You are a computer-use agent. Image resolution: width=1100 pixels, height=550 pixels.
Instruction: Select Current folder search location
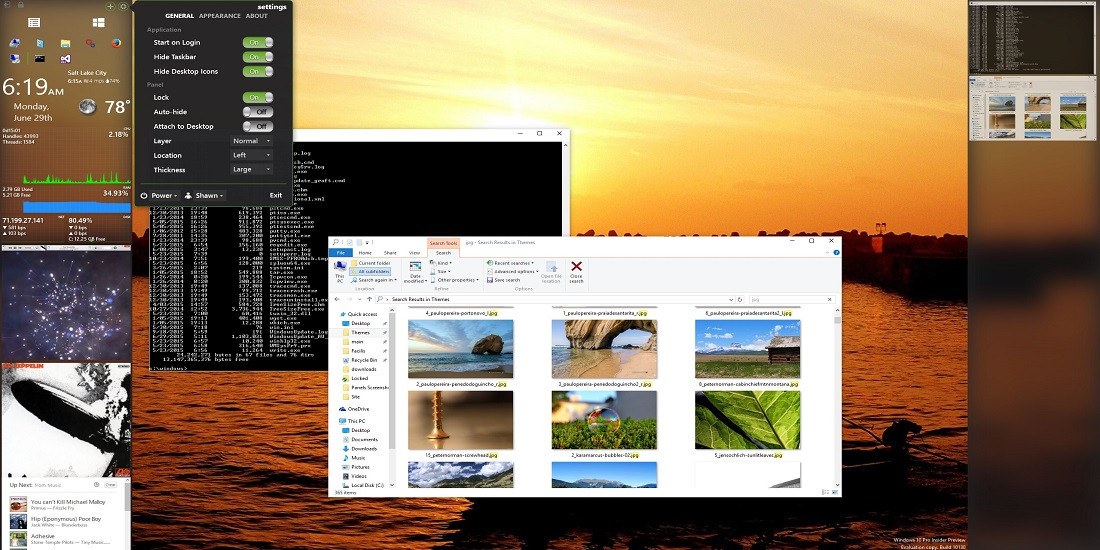click(370, 263)
